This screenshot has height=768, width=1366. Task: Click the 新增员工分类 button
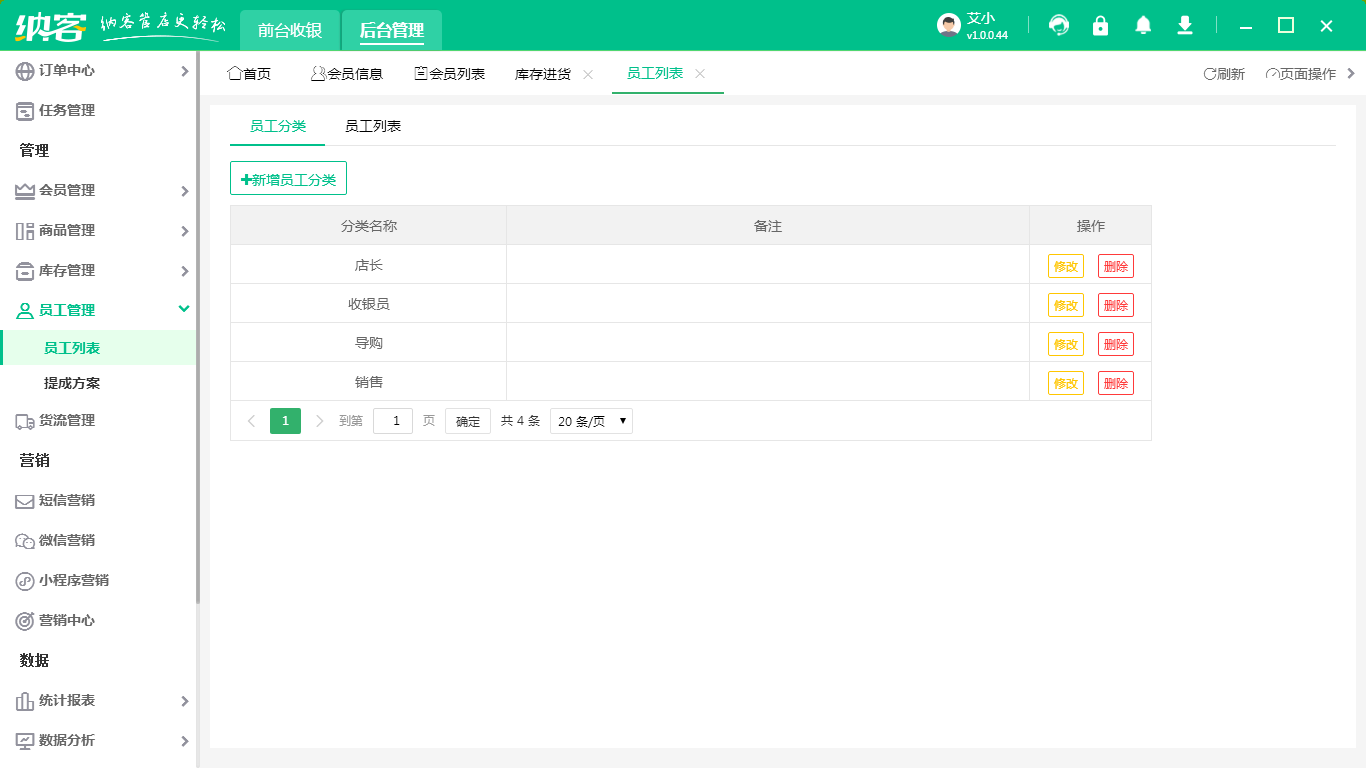[x=288, y=179]
